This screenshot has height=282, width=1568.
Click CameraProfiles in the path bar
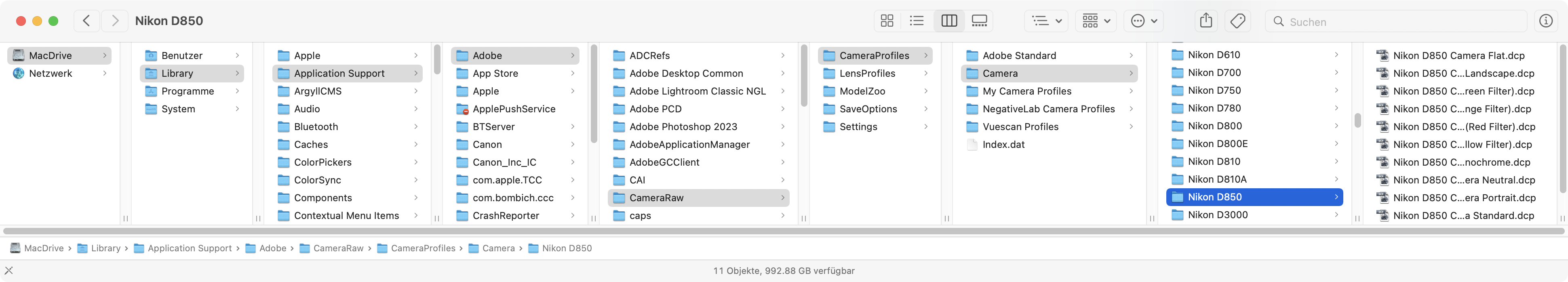[x=416, y=248]
